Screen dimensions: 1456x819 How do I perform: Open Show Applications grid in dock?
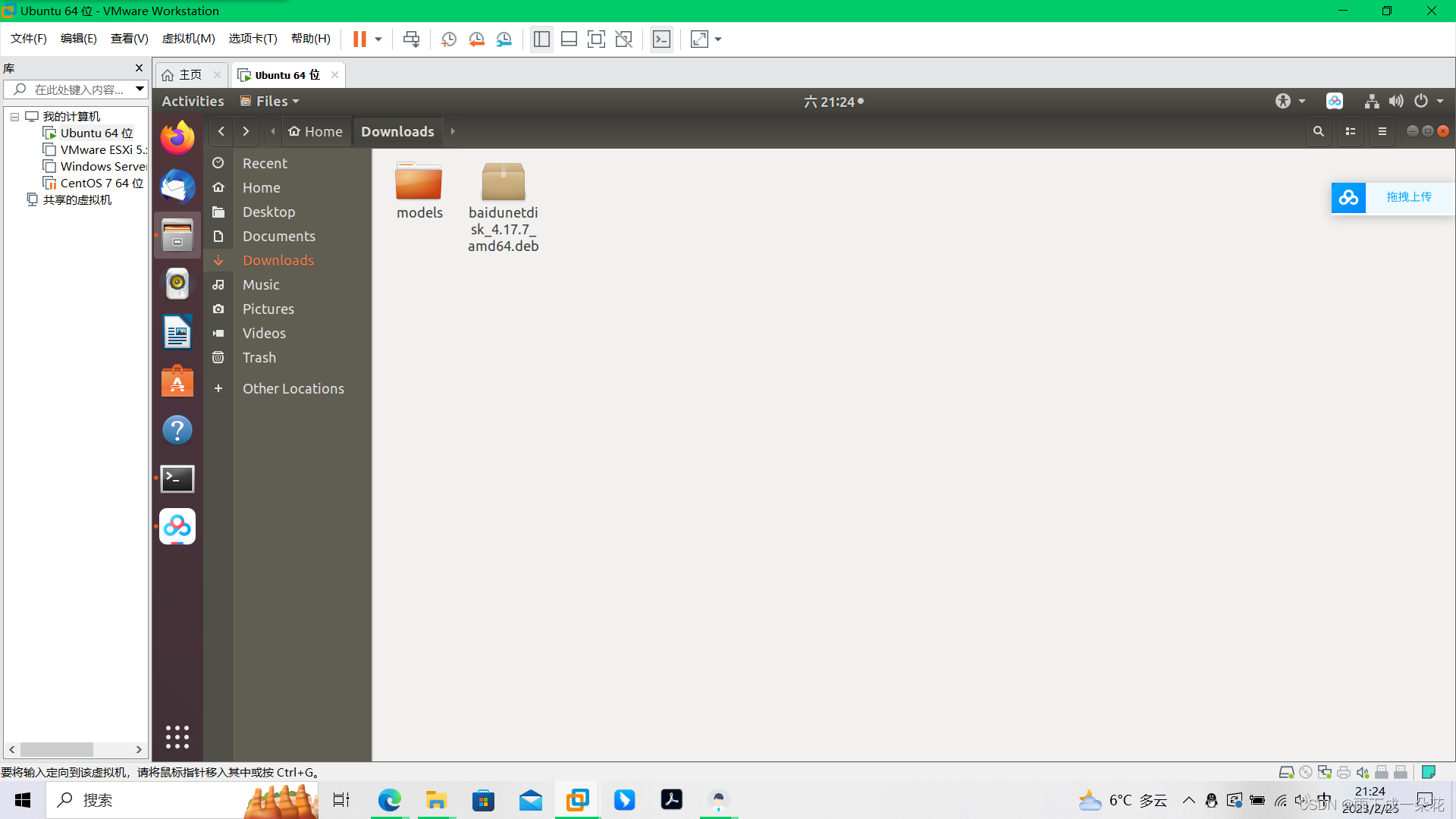177,736
